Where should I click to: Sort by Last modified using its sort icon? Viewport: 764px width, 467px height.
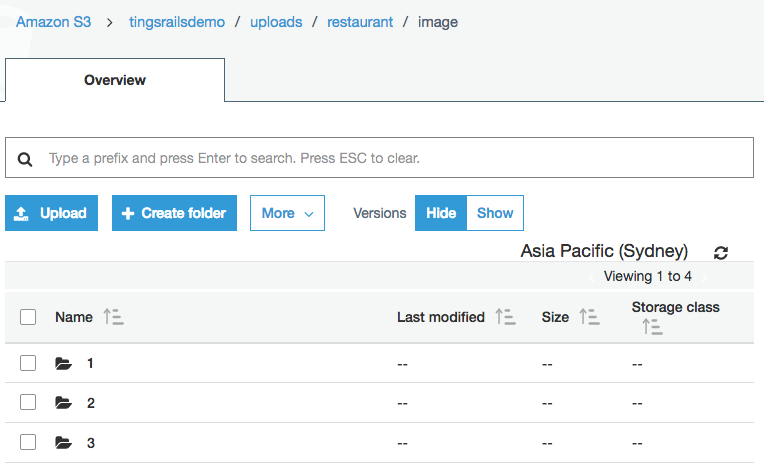coord(505,317)
